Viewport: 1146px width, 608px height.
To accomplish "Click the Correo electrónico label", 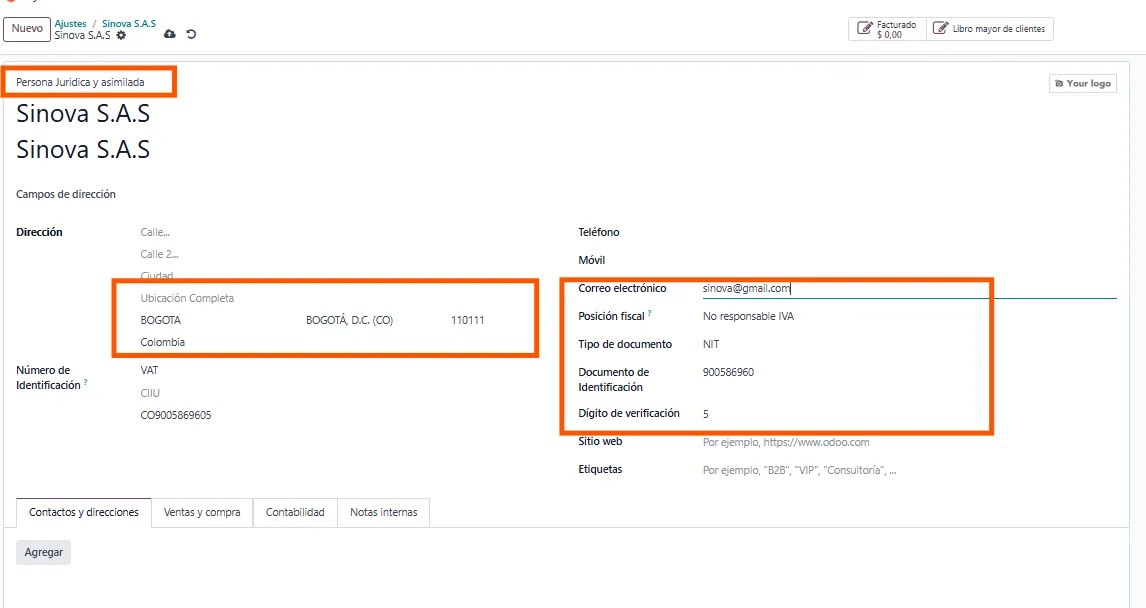I will (x=622, y=289).
